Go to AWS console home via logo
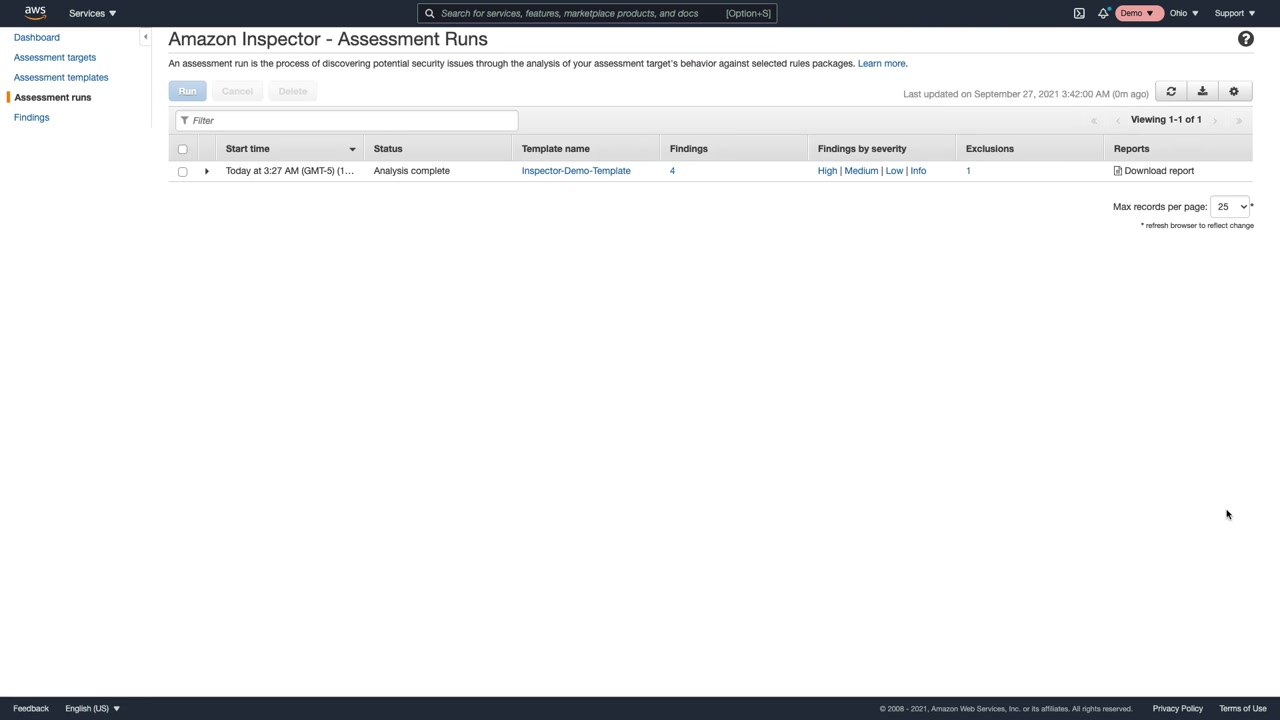The width and height of the screenshot is (1280, 720). pyautogui.click(x=35, y=13)
